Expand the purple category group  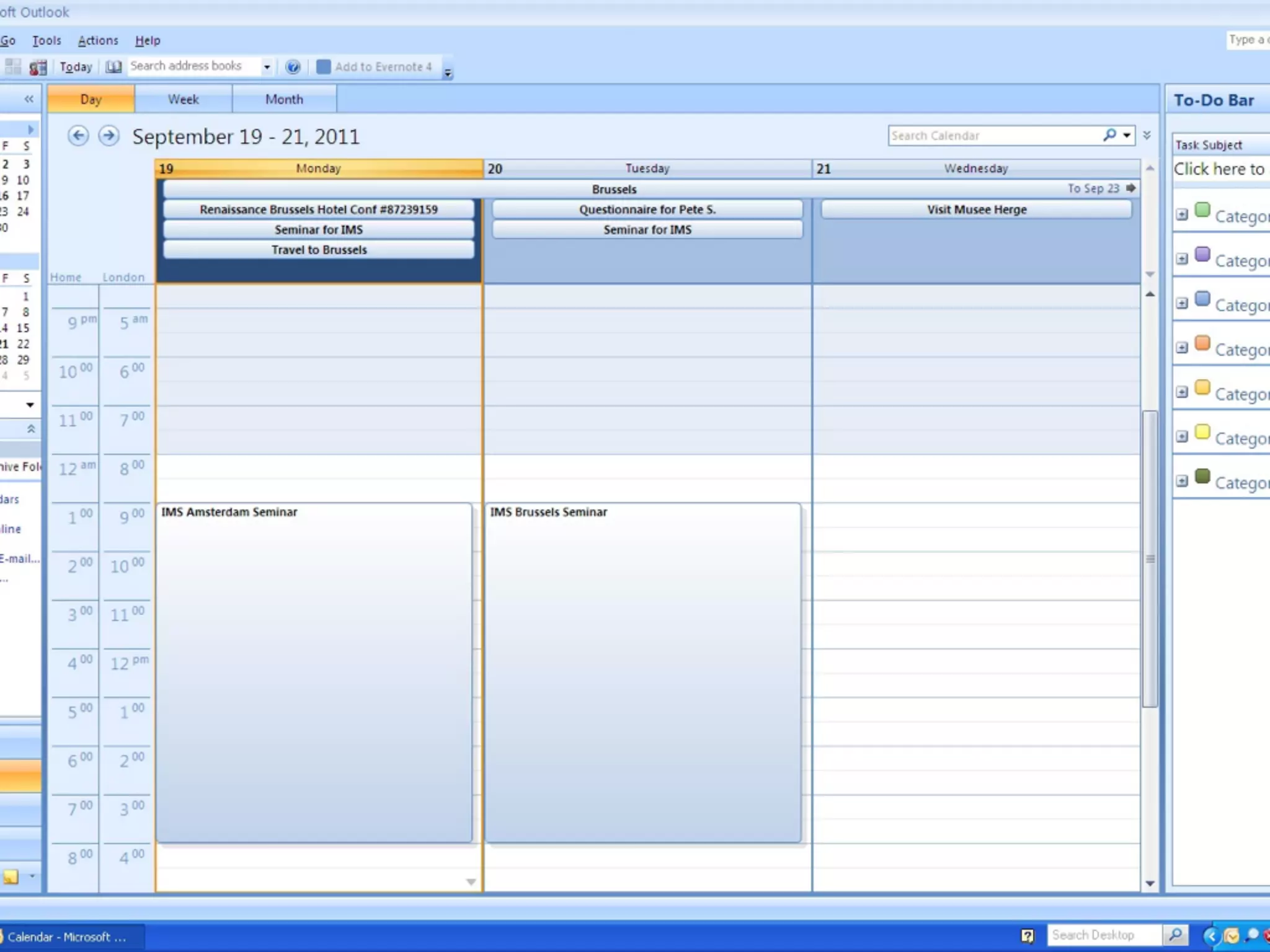[1182, 259]
